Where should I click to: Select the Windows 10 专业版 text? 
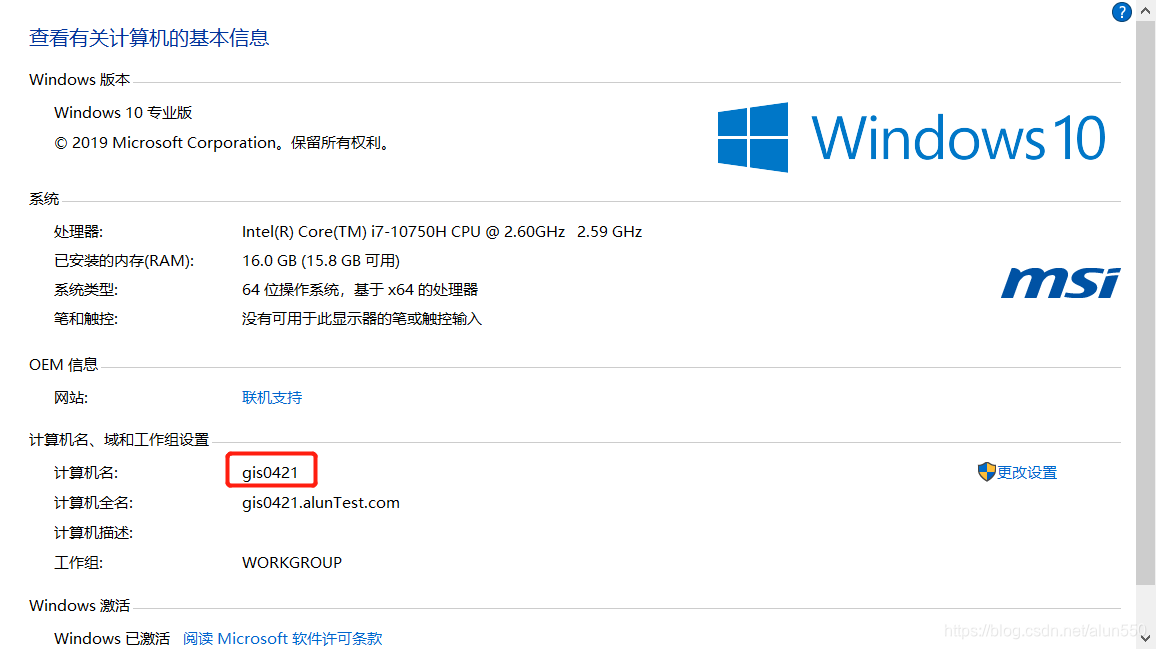tap(123, 113)
